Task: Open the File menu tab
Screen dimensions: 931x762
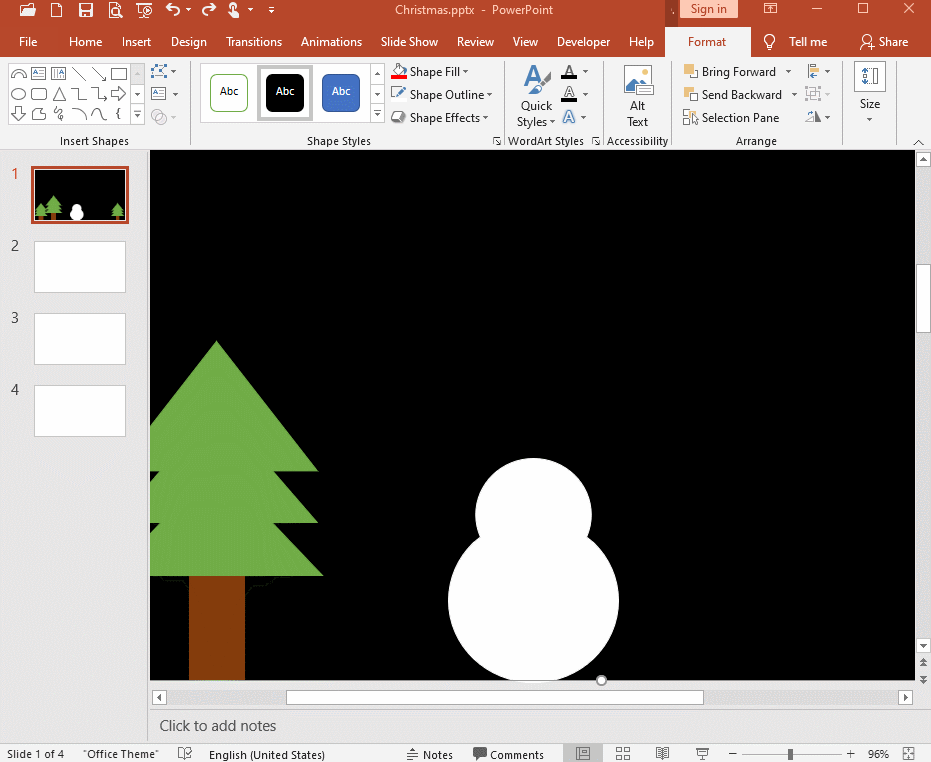Action: (28, 42)
